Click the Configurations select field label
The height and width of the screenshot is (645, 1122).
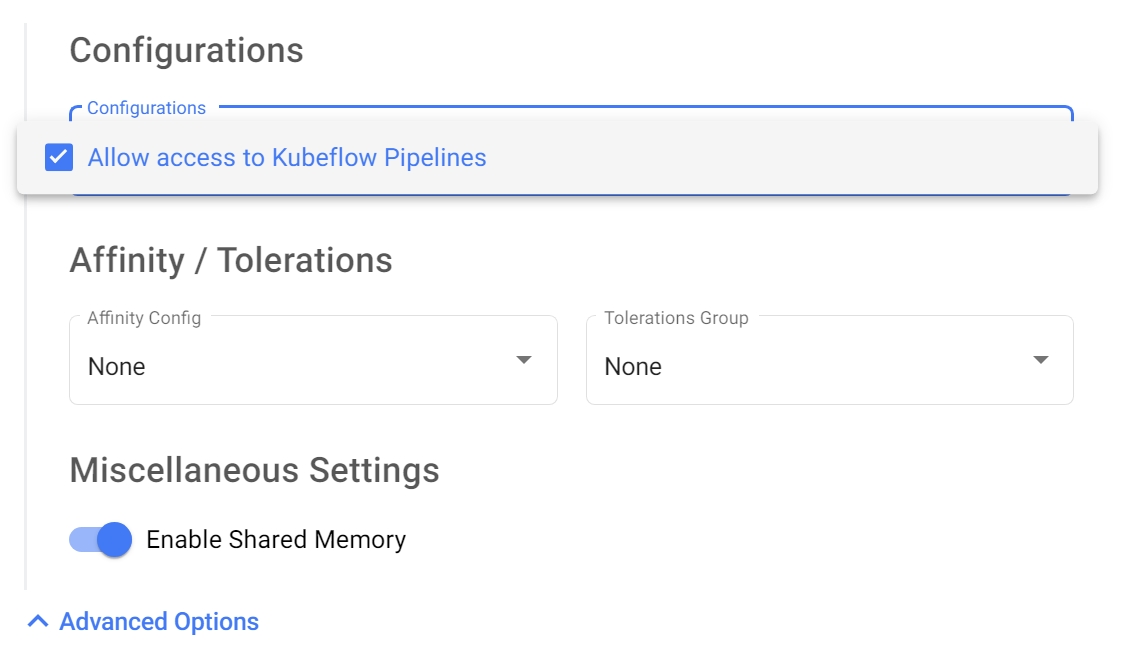tap(146, 108)
